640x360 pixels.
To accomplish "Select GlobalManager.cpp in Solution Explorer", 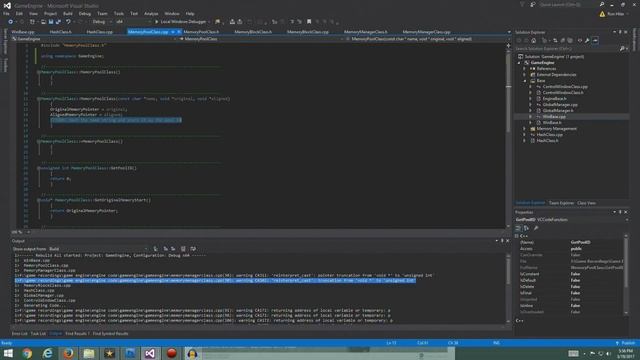I will tap(560, 104).
